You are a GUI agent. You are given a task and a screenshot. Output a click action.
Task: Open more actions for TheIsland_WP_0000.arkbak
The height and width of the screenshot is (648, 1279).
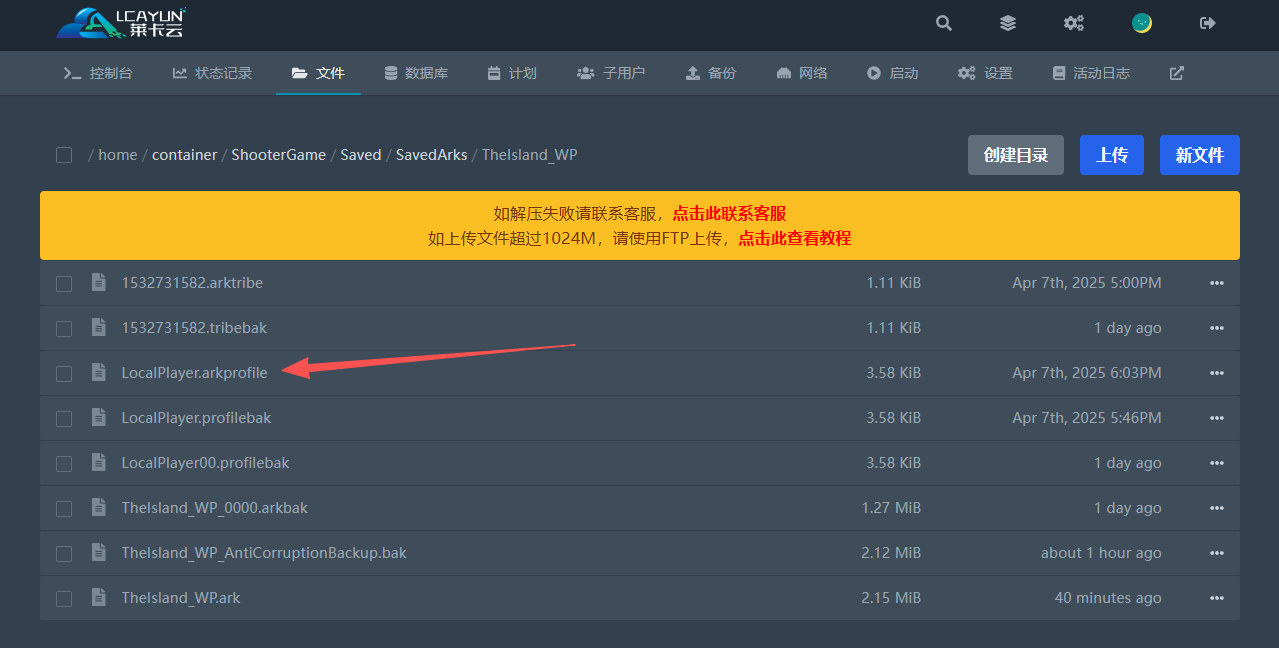(x=1217, y=508)
